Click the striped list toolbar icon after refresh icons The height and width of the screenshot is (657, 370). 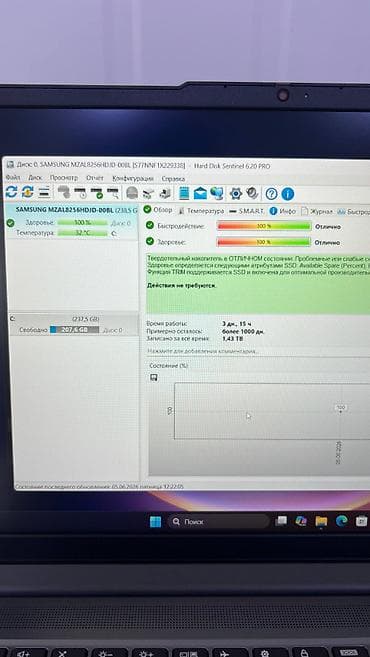tap(44, 193)
